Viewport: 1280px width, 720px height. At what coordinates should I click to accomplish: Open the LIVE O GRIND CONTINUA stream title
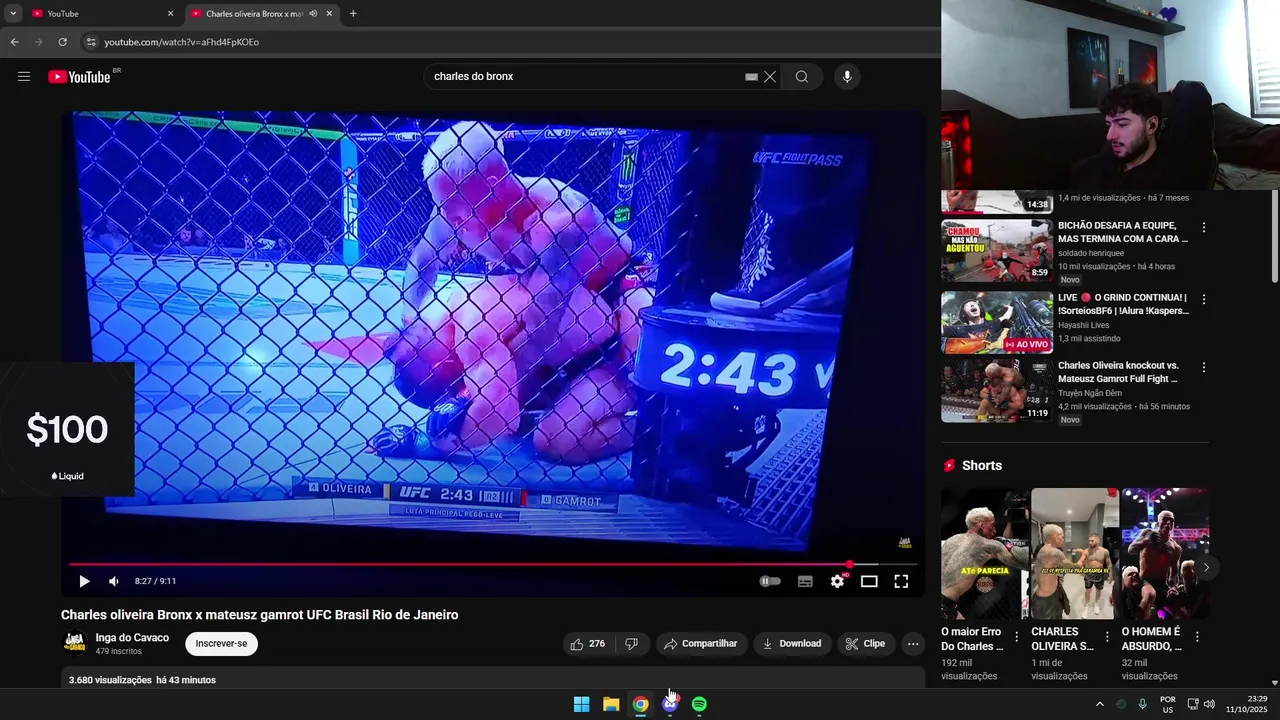[x=1123, y=304]
